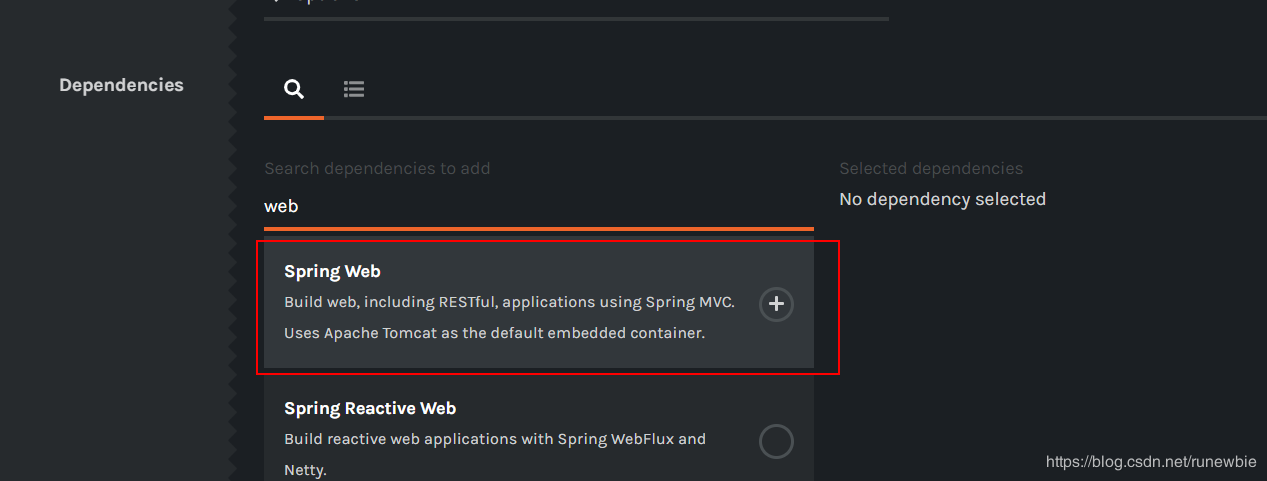Select the Spring Web title

click(332, 271)
